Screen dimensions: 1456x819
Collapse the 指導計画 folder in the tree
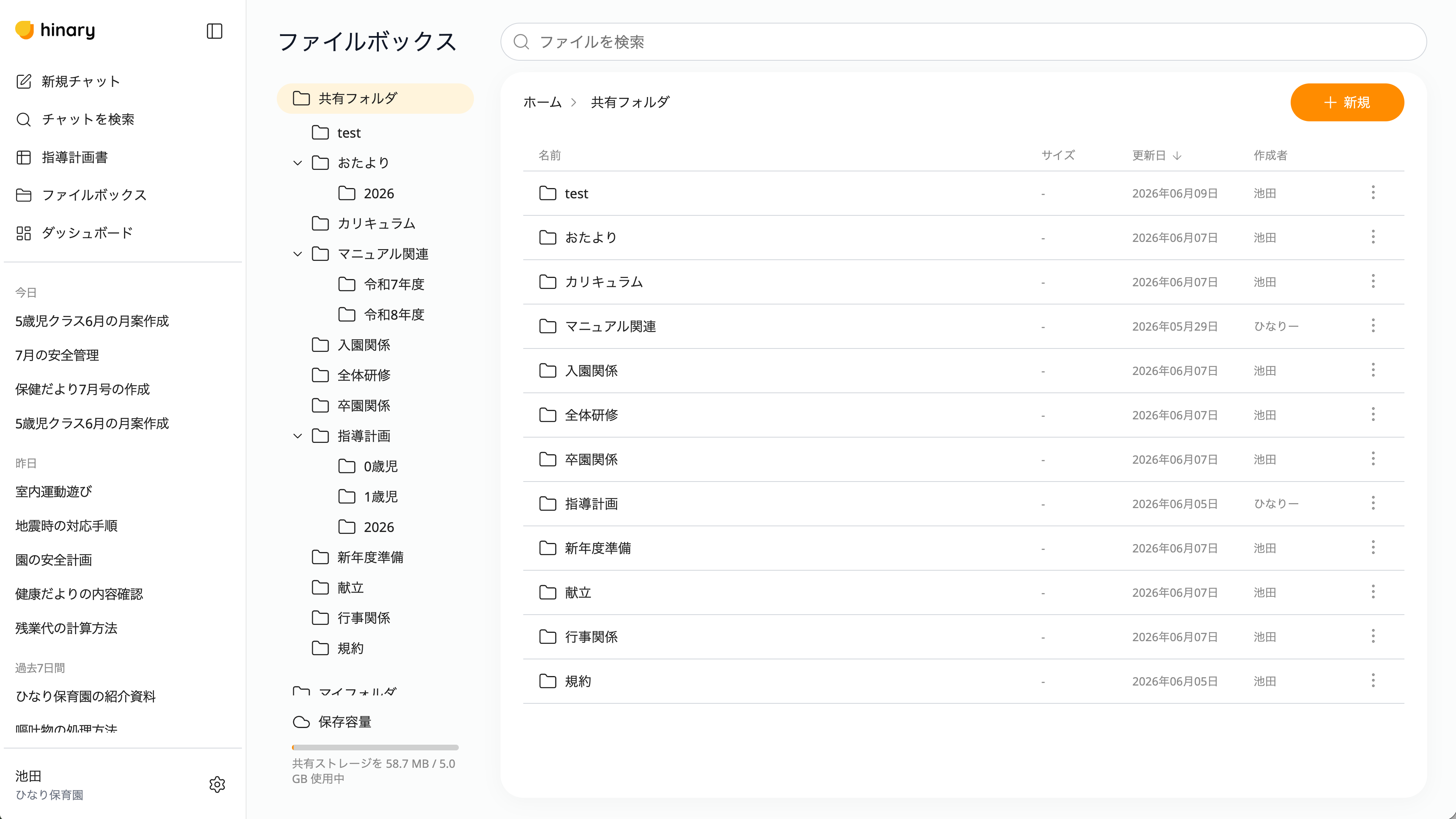pyautogui.click(x=298, y=436)
